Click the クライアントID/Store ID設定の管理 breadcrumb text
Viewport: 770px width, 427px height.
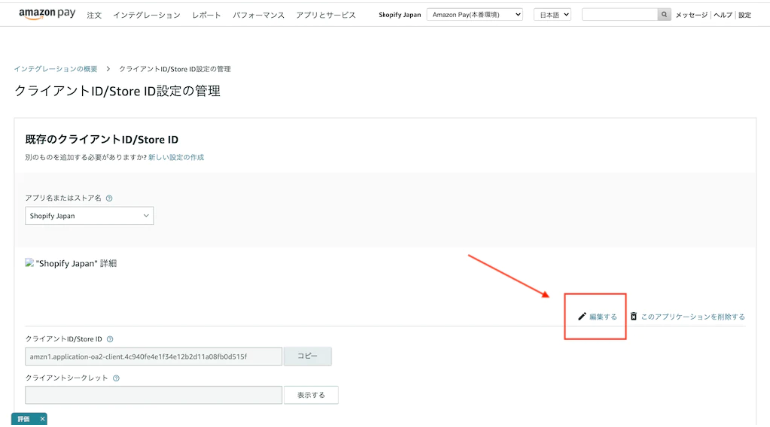tap(175, 69)
